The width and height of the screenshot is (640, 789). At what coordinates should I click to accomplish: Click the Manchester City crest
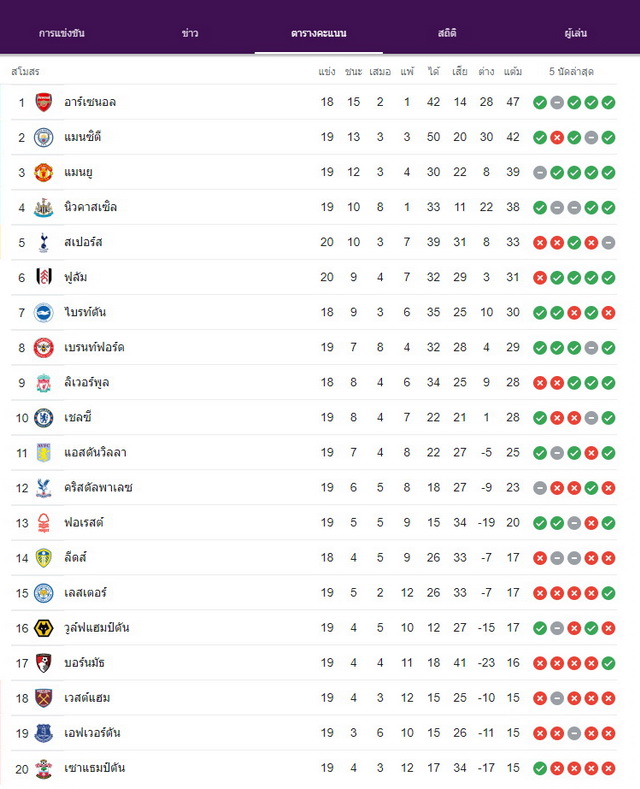tap(44, 137)
